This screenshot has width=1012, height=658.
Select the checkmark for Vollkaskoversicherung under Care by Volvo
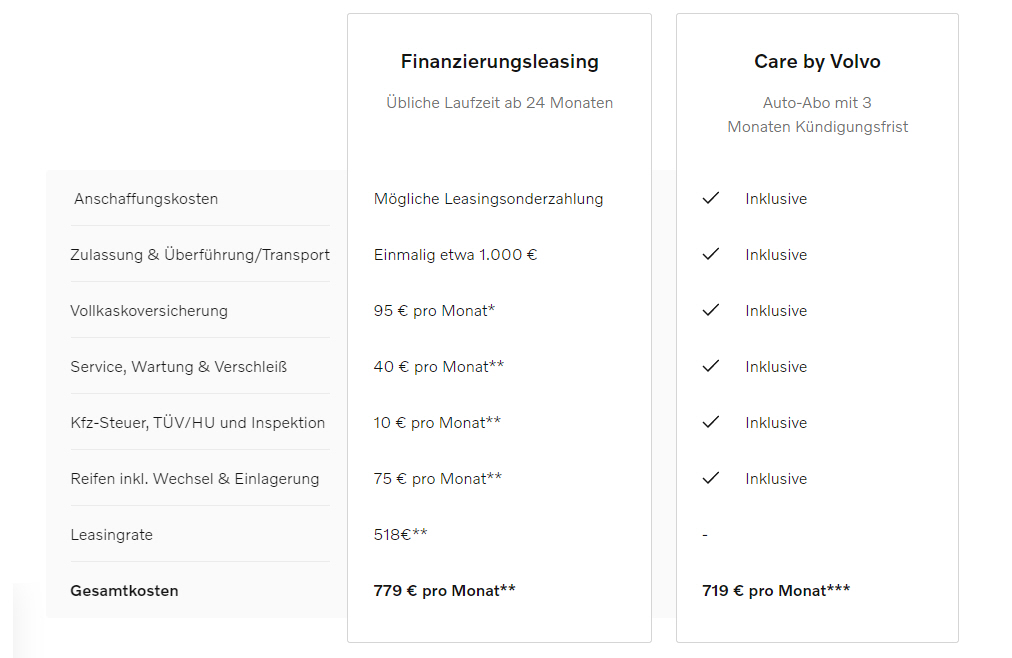(711, 310)
